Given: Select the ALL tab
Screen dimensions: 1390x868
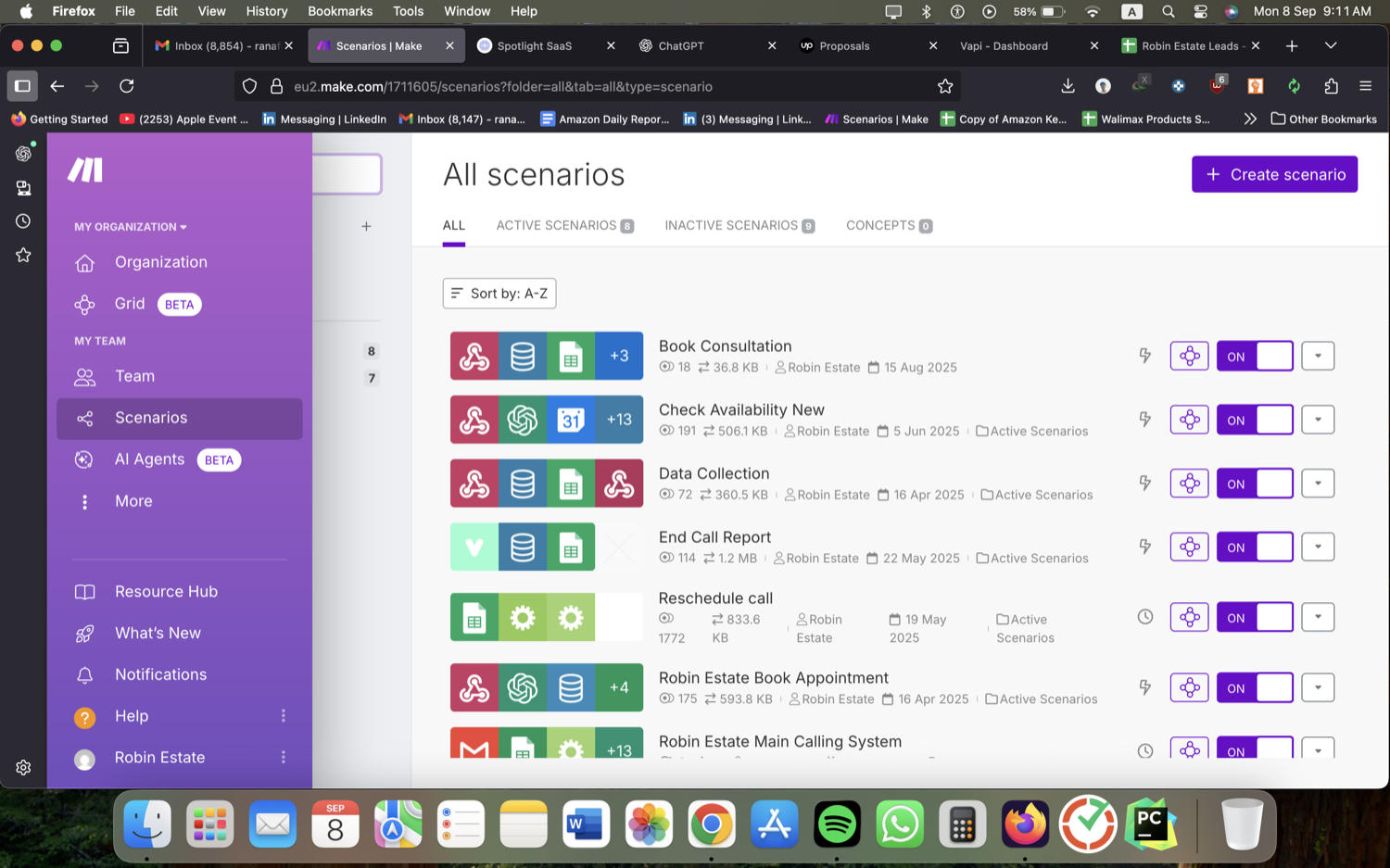Looking at the screenshot, I should 454,225.
